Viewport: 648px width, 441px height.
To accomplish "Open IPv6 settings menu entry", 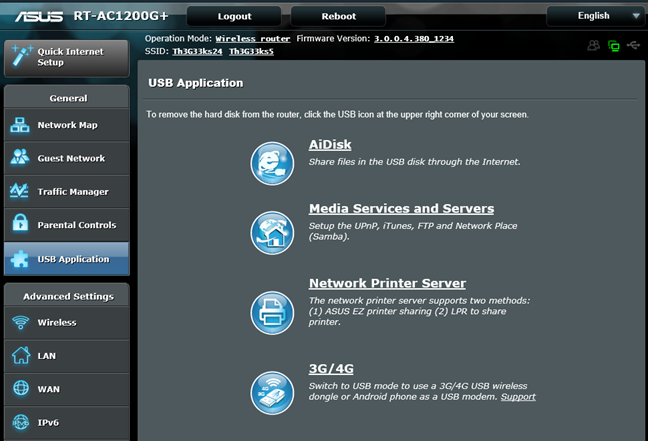I will click(x=67, y=423).
